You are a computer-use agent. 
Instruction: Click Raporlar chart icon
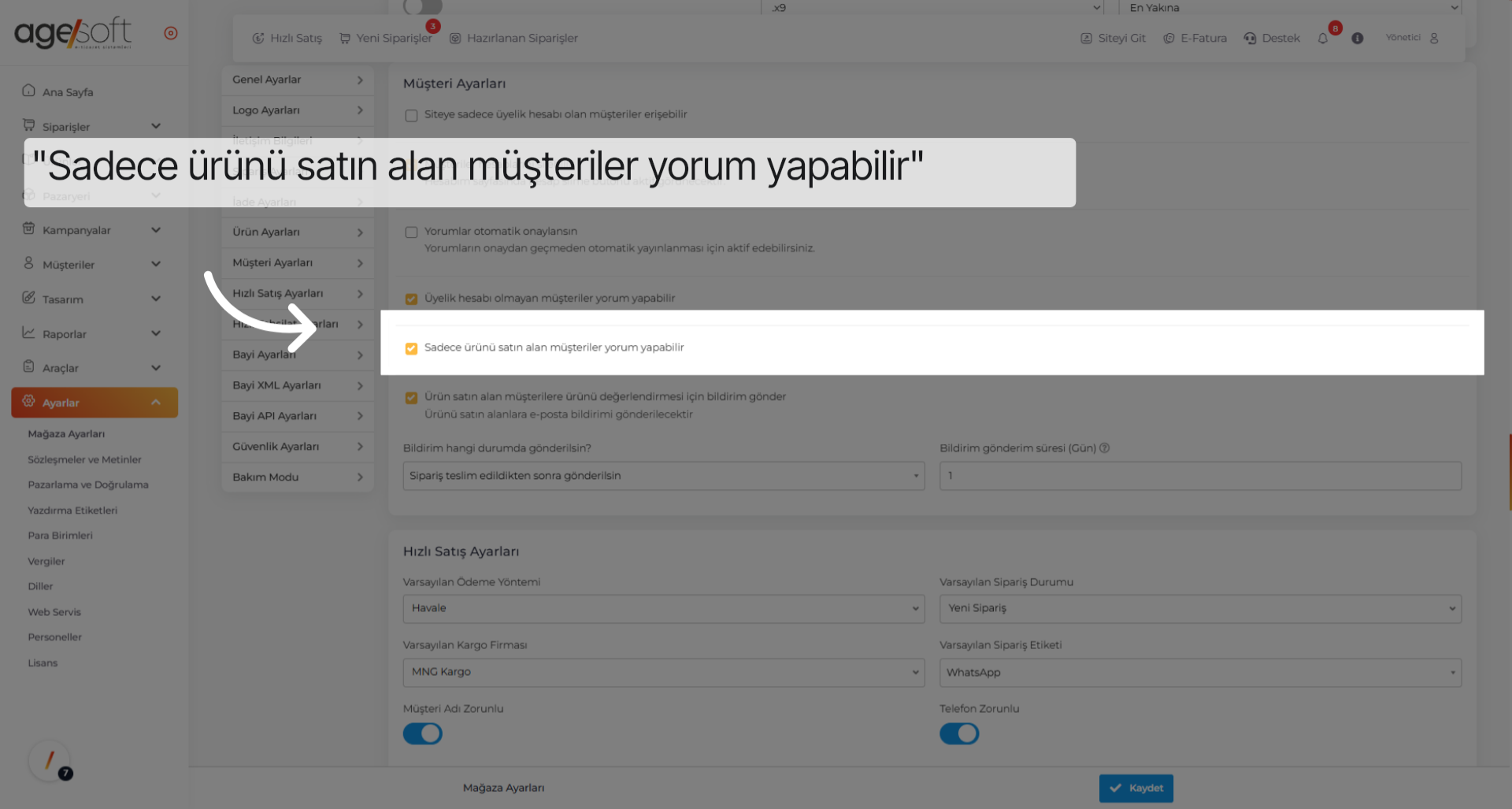[29, 332]
